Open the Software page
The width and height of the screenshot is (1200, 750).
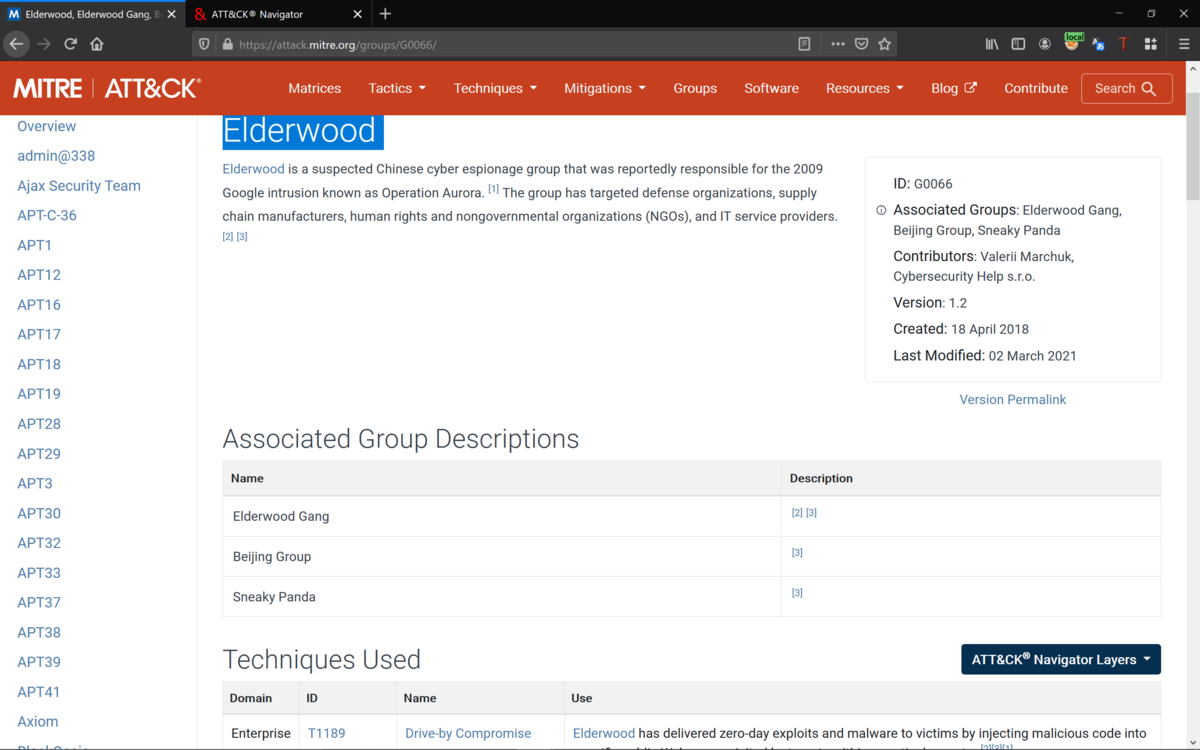tap(771, 88)
